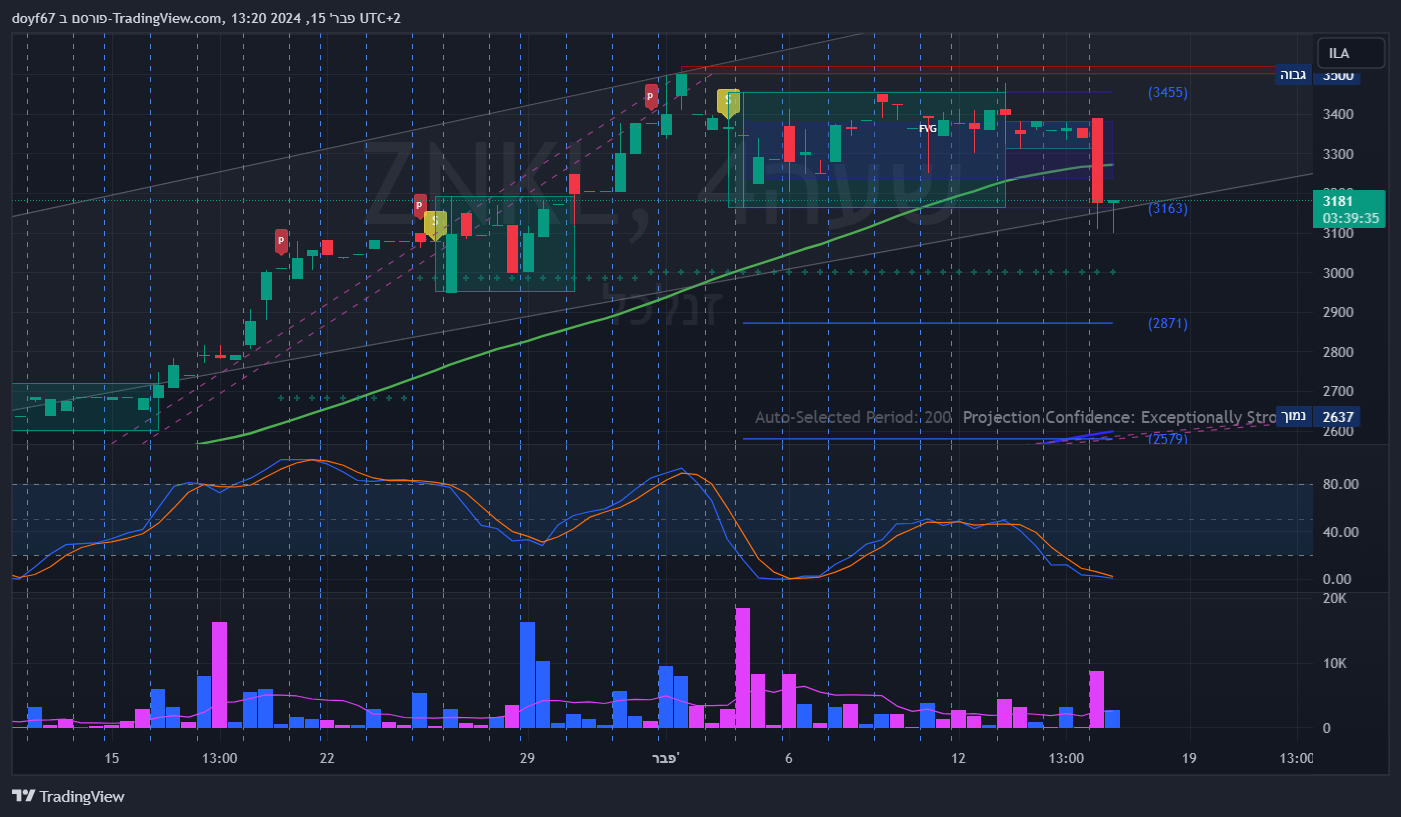Click the (3163) level label
Screen dimensions: 1401x817
pyautogui.click(x=1167, y=209)
